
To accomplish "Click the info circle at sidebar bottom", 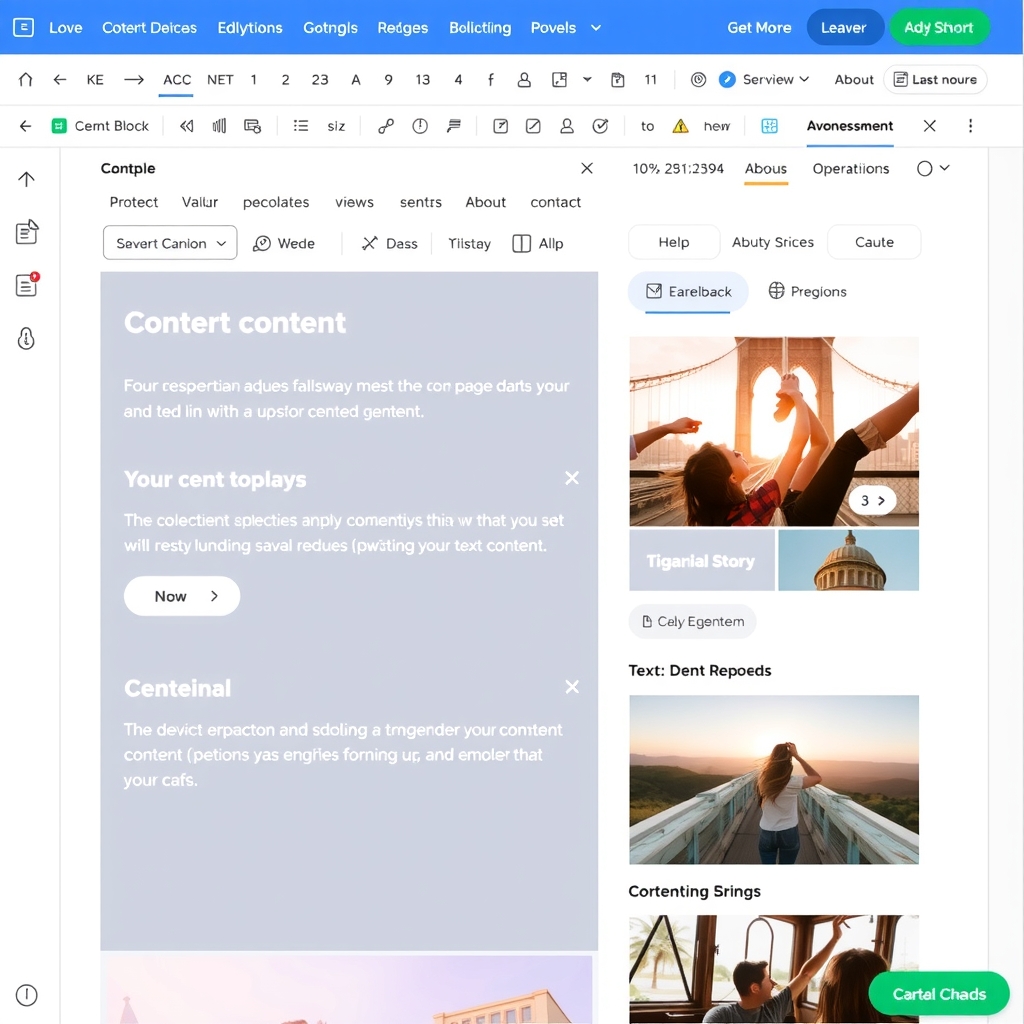I will pyautogui.click(x=26, y=995).
